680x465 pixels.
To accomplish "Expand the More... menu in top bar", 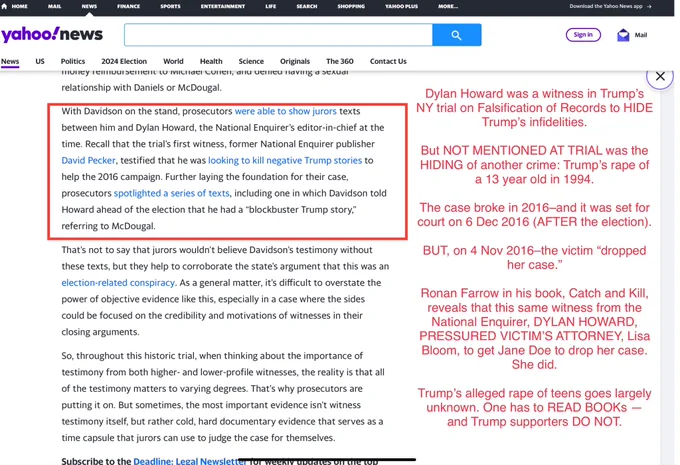I will (x=447, y=6).
